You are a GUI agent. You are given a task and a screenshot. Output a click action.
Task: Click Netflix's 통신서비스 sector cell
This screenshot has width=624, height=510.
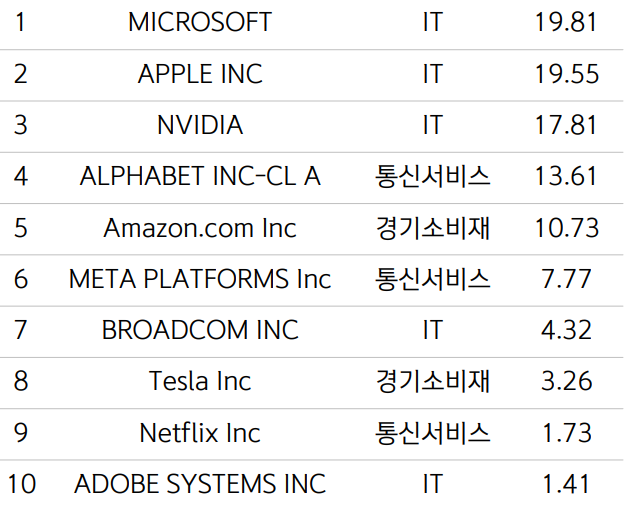pyautogui.click(x=432, y=433)
